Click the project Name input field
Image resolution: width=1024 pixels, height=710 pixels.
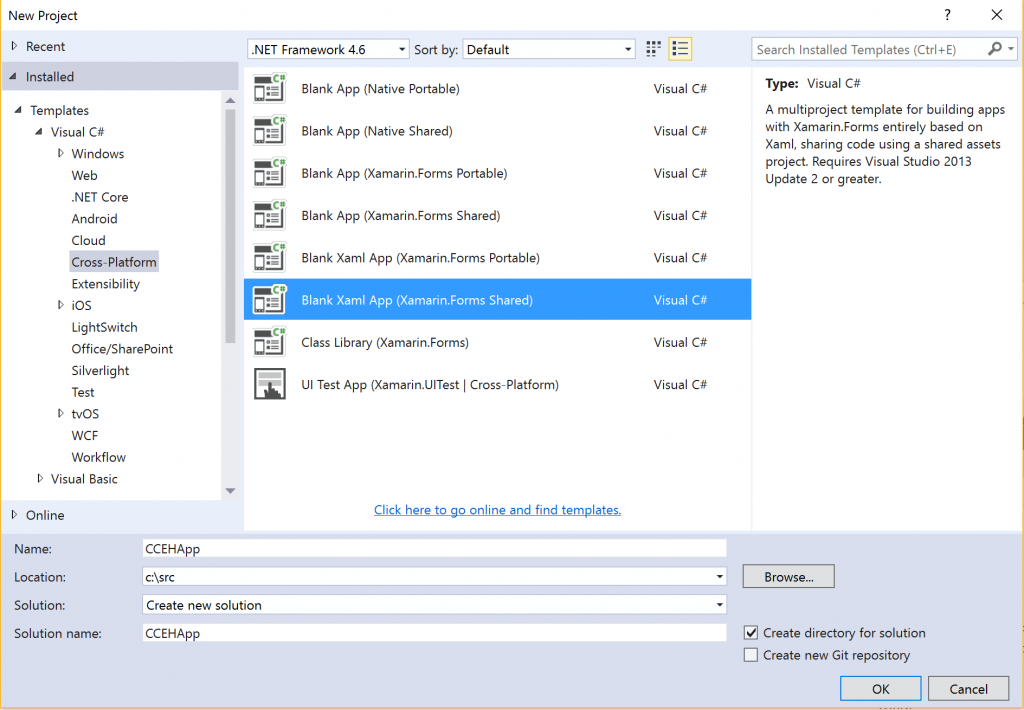click(434, 549)
